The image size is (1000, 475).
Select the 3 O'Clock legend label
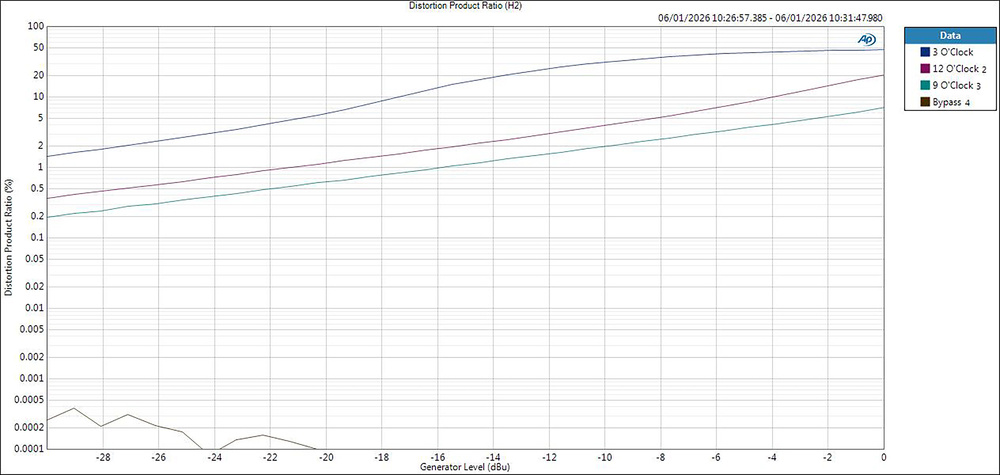pyautogui.click(x=951, y=52)
